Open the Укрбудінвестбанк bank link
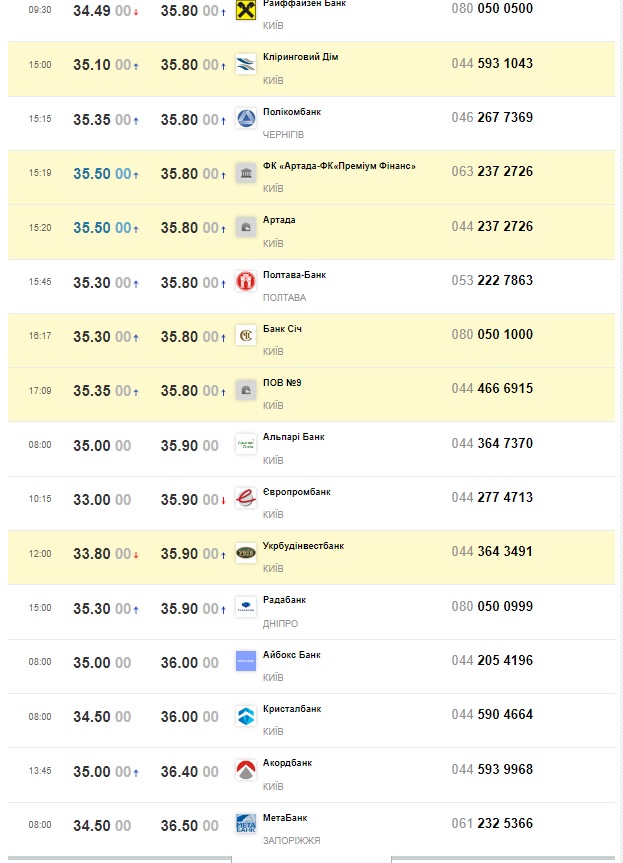This screenshot has width=623, height=863. tap(303, 546)
